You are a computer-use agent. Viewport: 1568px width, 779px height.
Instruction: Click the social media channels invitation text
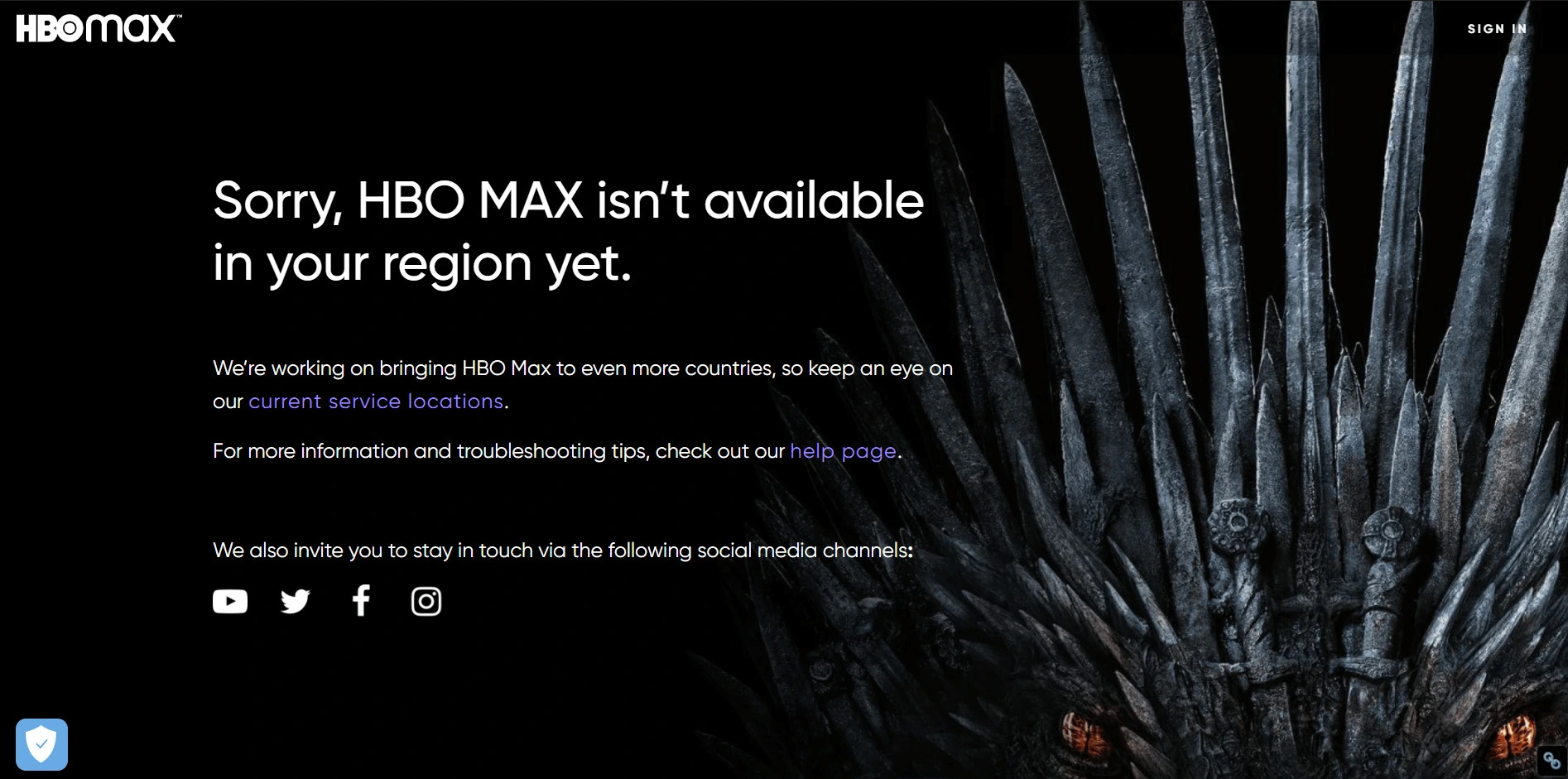(x=563, y=551)
